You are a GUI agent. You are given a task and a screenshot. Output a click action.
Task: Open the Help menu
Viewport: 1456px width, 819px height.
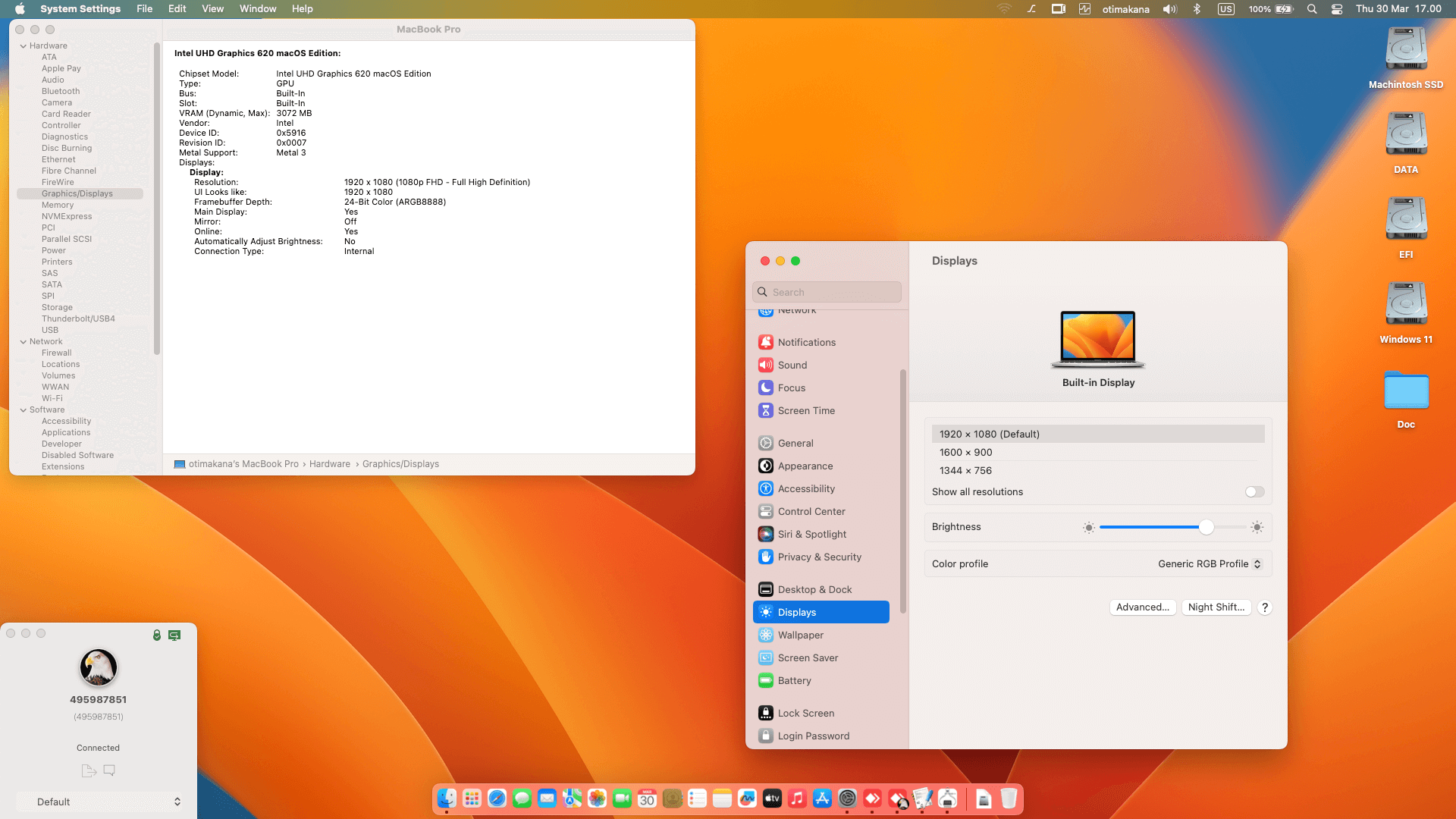pos(302,8)
